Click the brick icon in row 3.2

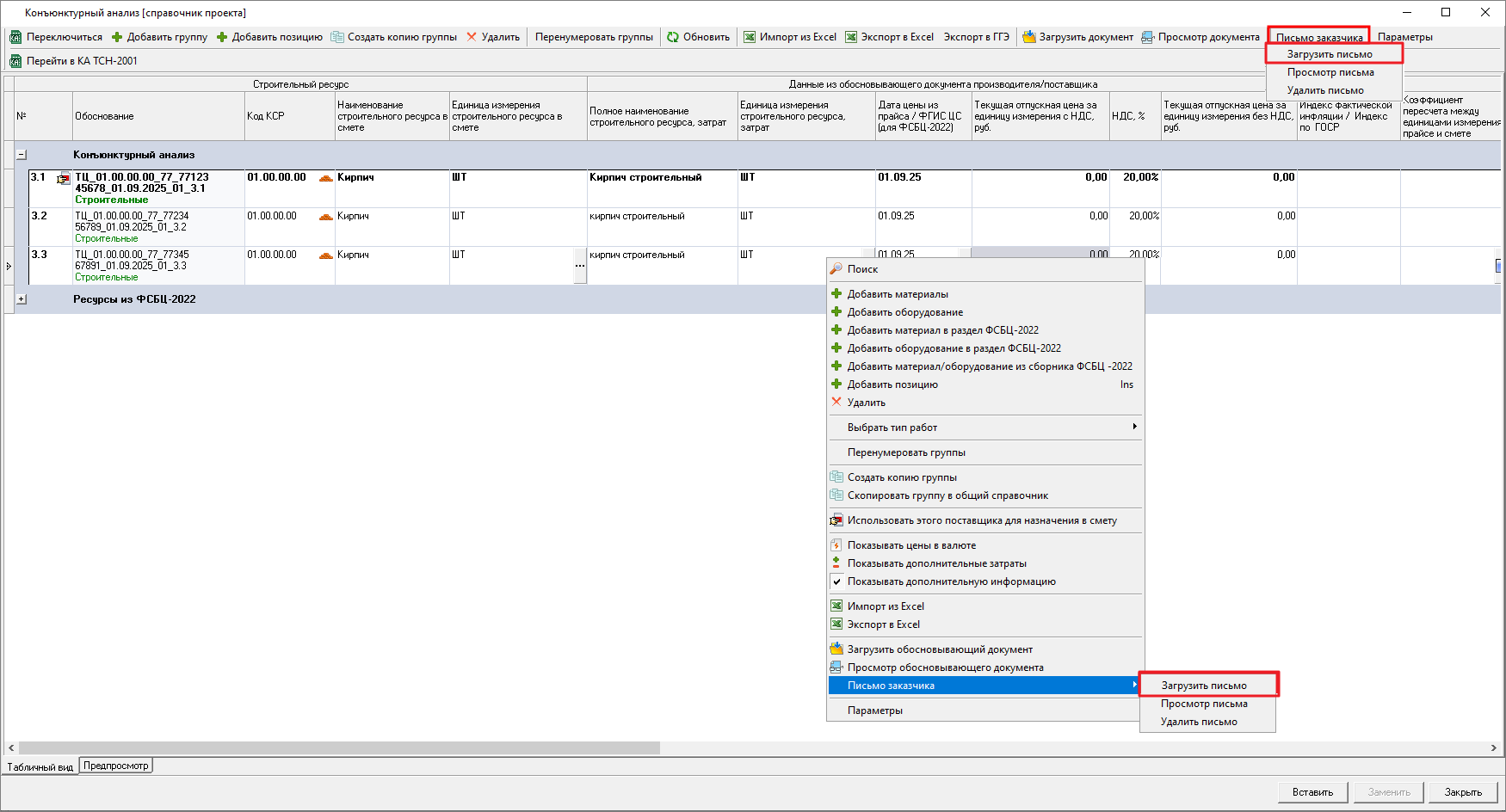pyautogui.click(x=325, y=217)
